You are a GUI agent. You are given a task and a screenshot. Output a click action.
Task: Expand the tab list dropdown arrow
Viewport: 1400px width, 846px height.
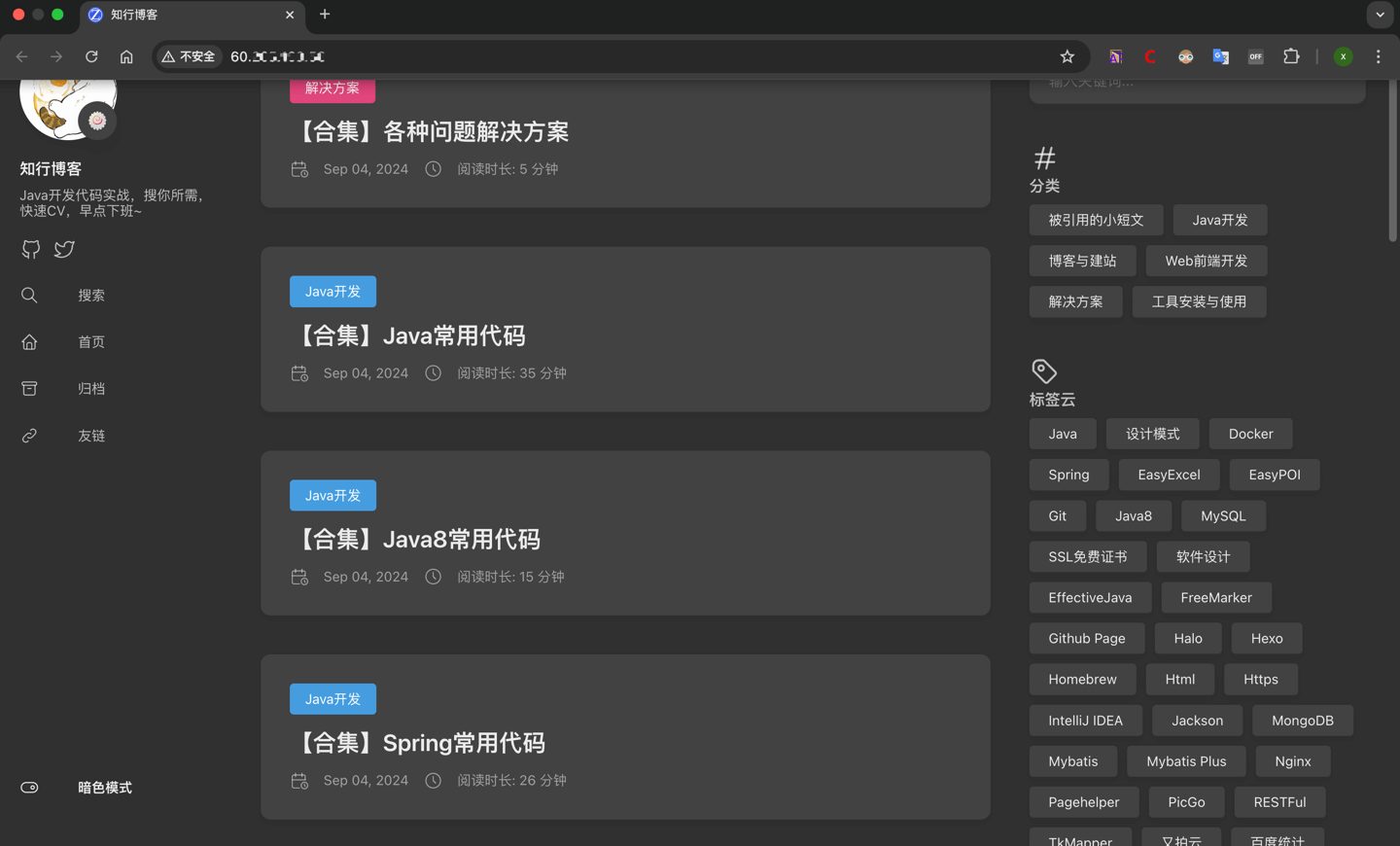tap(1380, 15)
